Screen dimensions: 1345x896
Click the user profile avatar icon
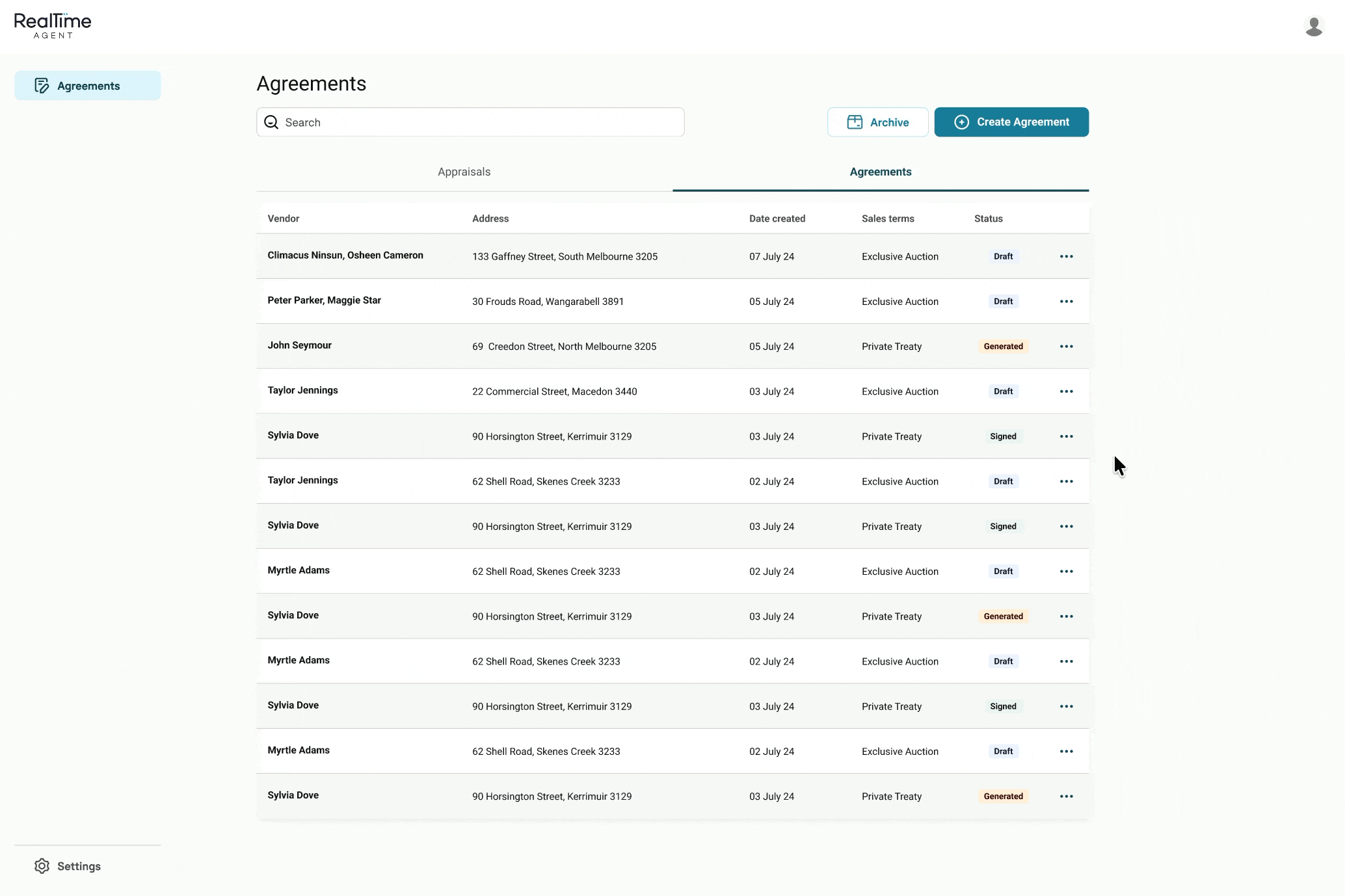pyautogui.click(x=1314, y=26)
